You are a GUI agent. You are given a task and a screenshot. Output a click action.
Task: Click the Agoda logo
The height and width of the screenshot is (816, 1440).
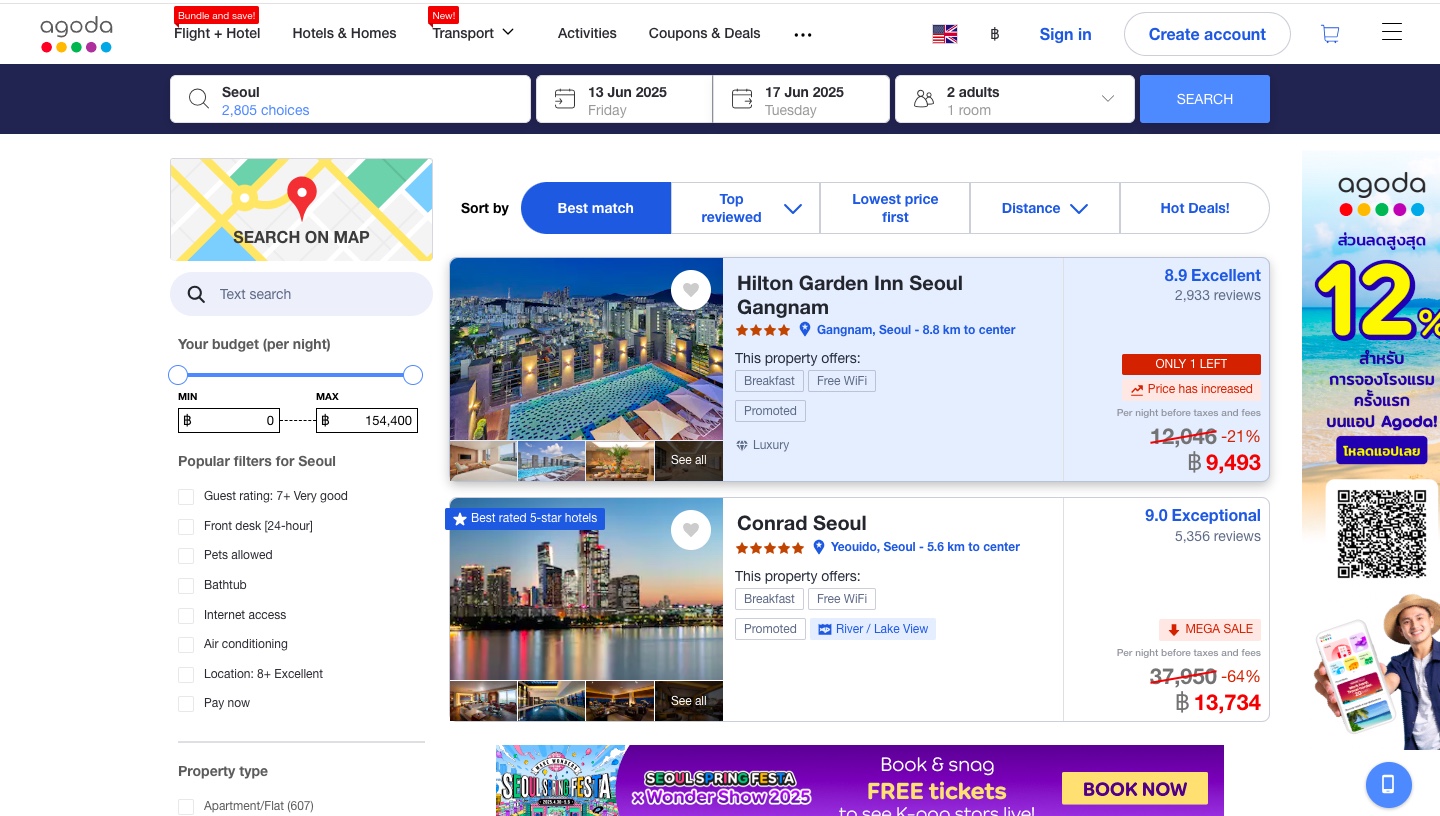click(76, 34)
